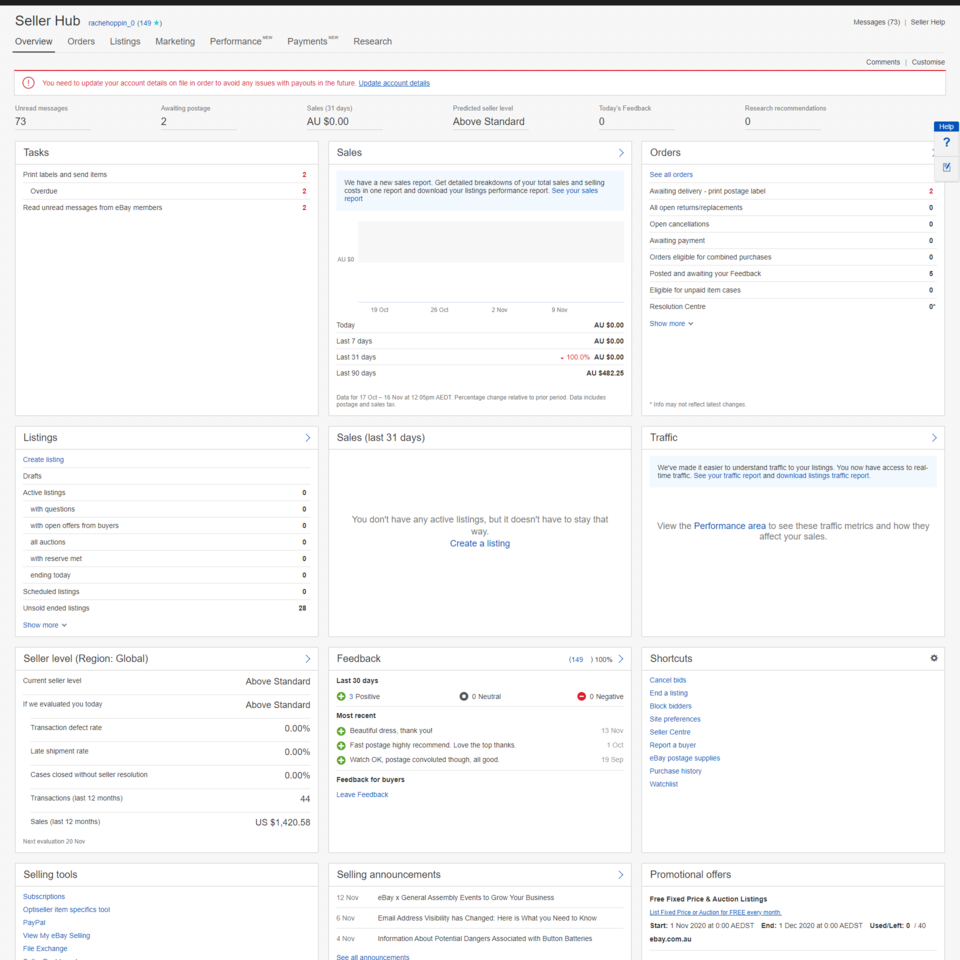Image resolution: width=960 pixels, height=960 pixels.
Task: Click 'List Fixed Price or Auction for FREE' link
Action: point(715,912)
